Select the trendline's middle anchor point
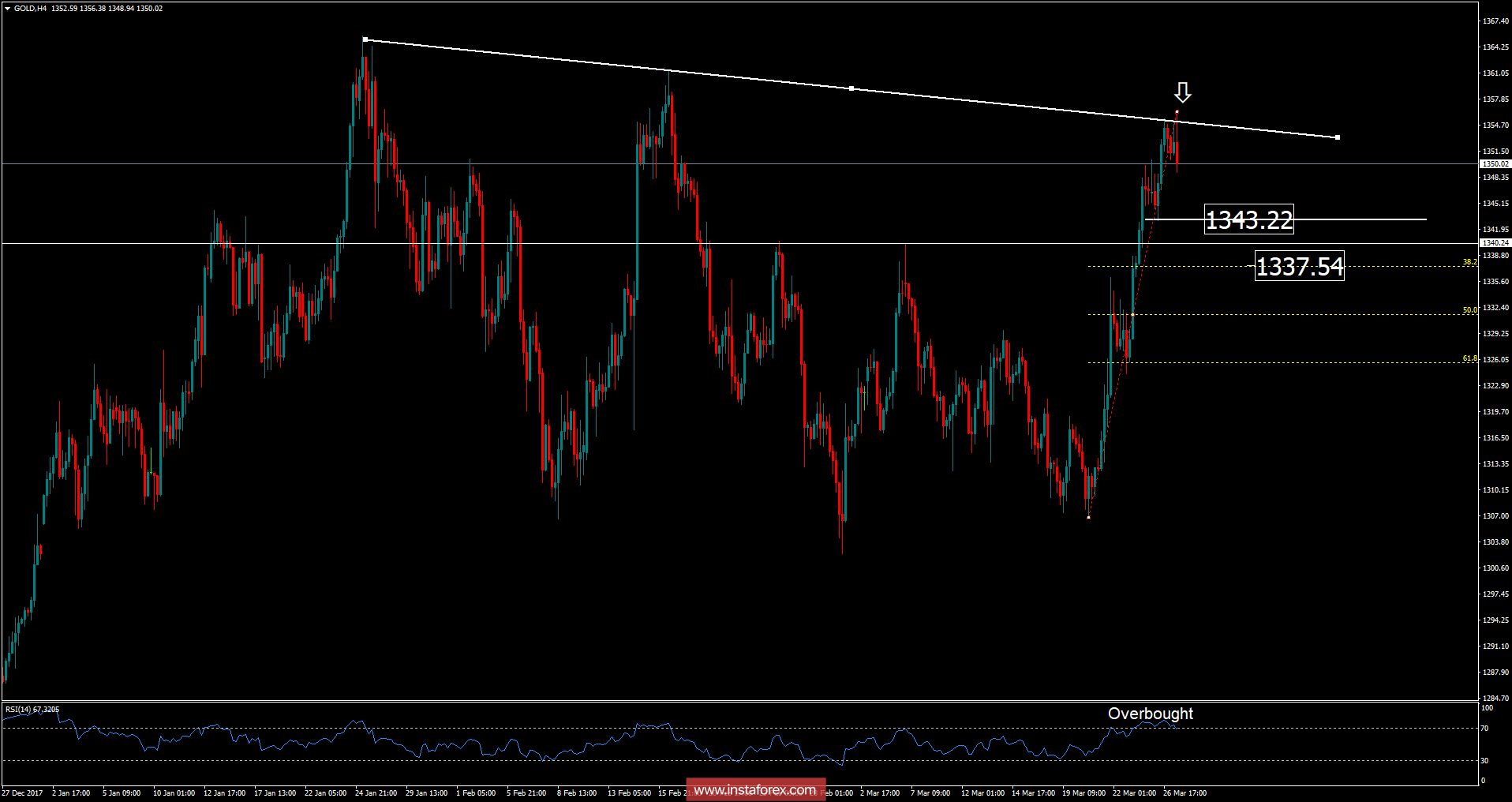1512x802 pixels. (851, 88)
